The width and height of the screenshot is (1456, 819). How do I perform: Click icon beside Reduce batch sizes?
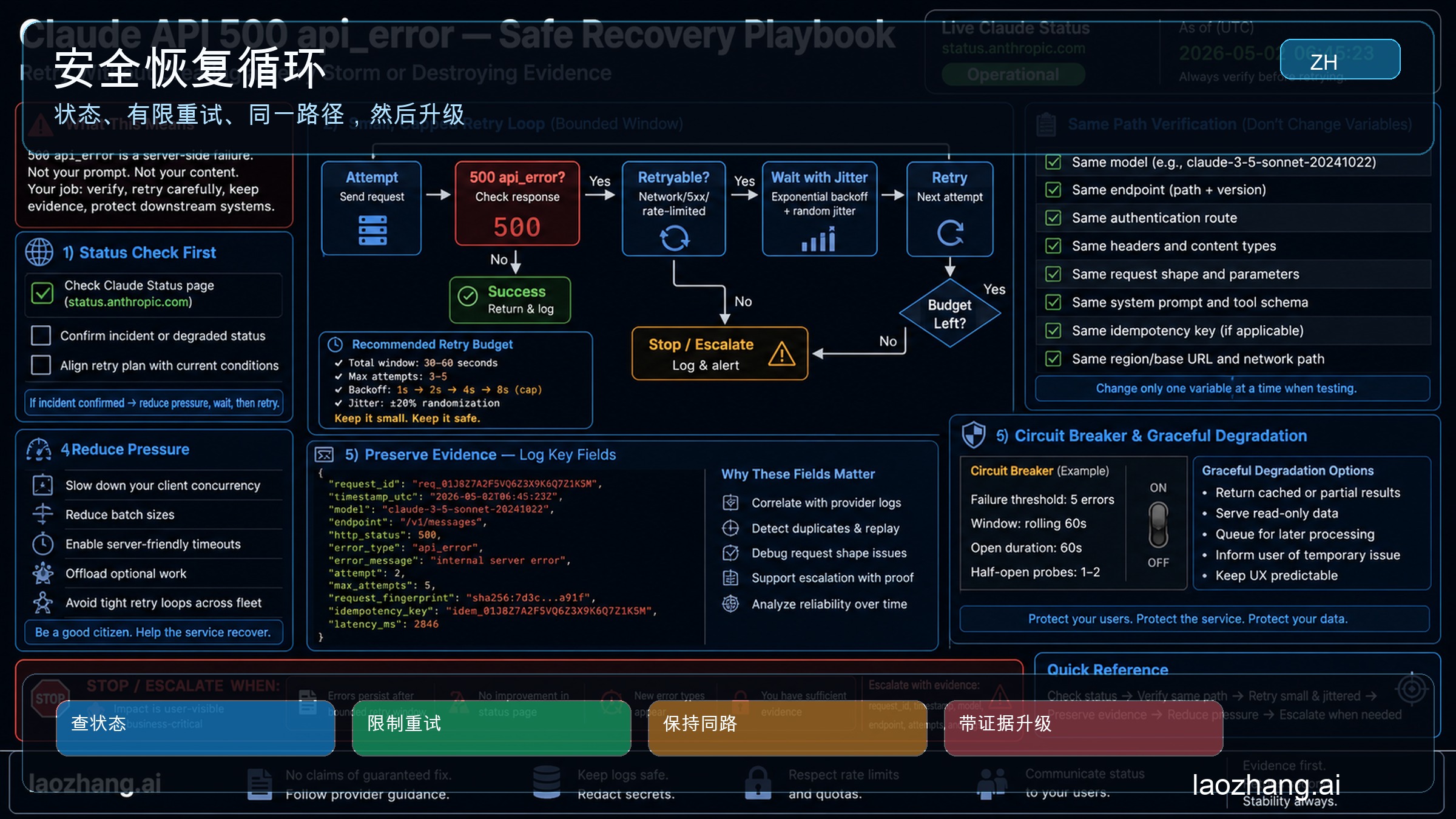pyautogui.click(x=42, y=514)
